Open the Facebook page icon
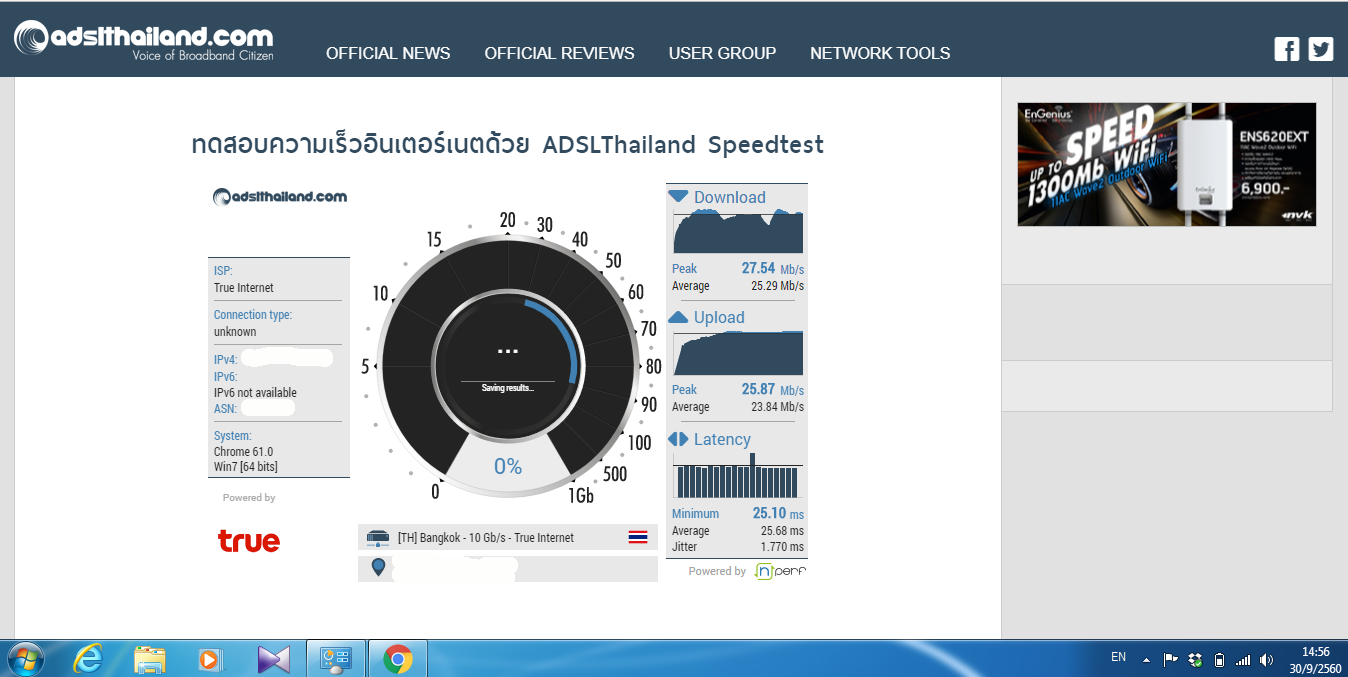The width and height of the screenshot is (1348, 677). [x=1286, y=49]
